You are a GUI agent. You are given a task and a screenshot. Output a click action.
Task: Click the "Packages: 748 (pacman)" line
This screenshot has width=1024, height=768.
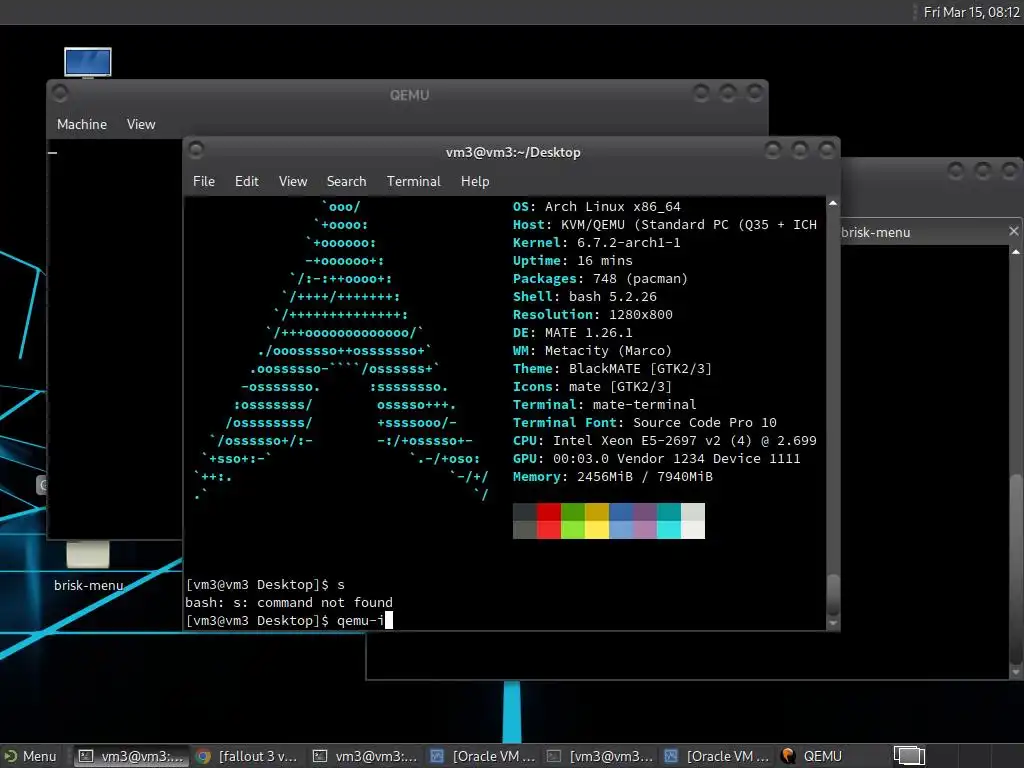(x=600, y=279)
